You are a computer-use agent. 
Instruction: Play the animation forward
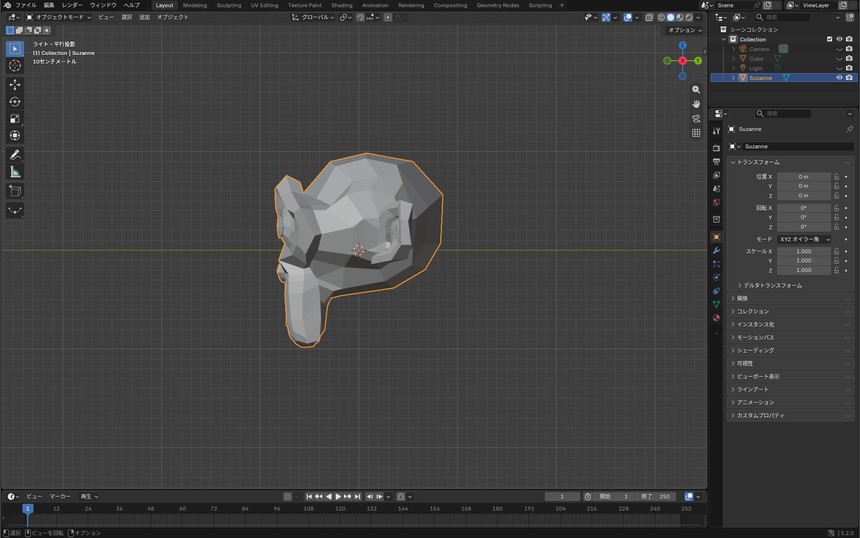[x=338, y=496]
